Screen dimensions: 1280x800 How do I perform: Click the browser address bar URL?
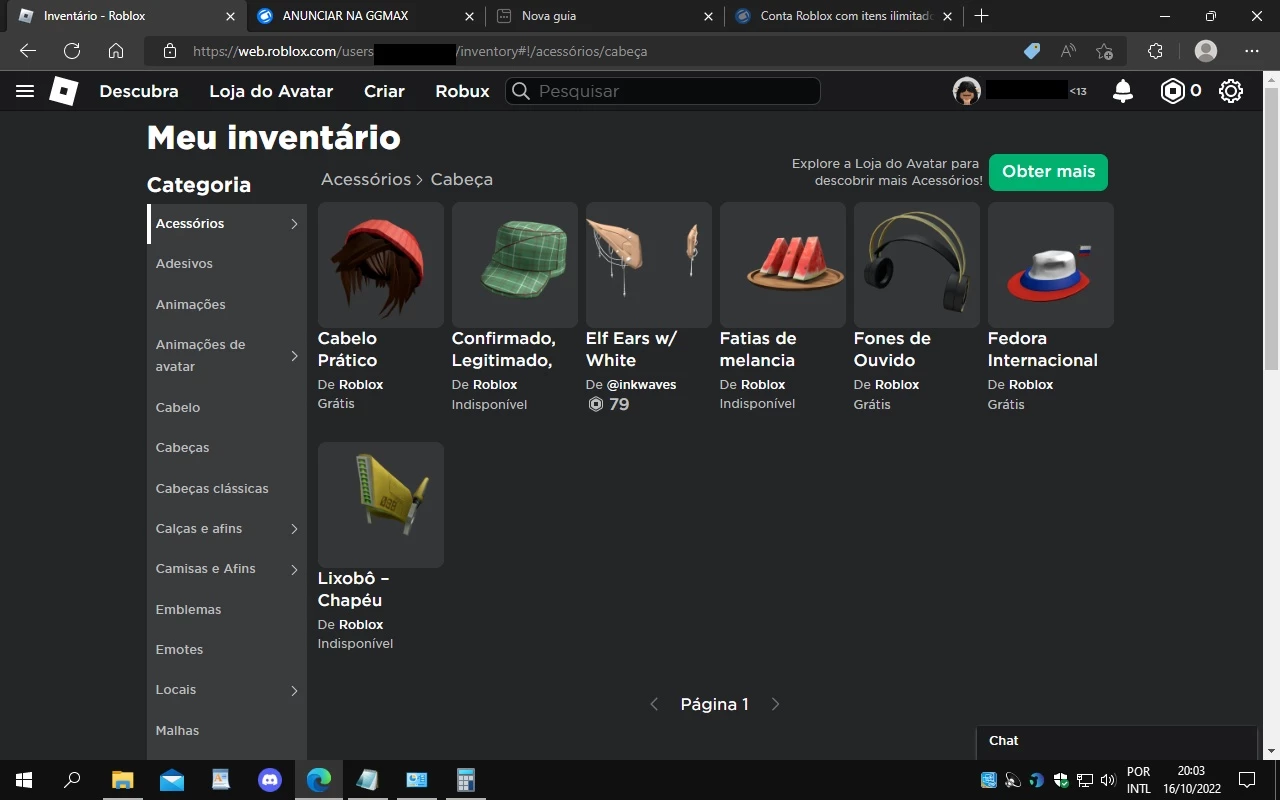click(420, 51)
